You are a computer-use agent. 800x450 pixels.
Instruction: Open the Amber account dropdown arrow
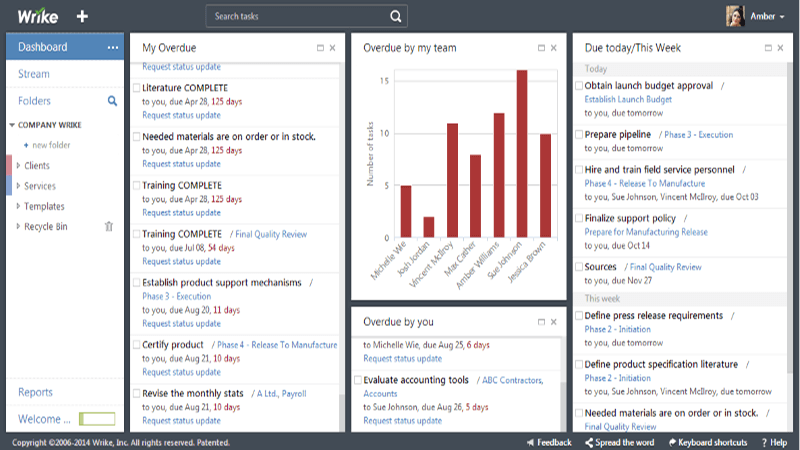[782, 17]
